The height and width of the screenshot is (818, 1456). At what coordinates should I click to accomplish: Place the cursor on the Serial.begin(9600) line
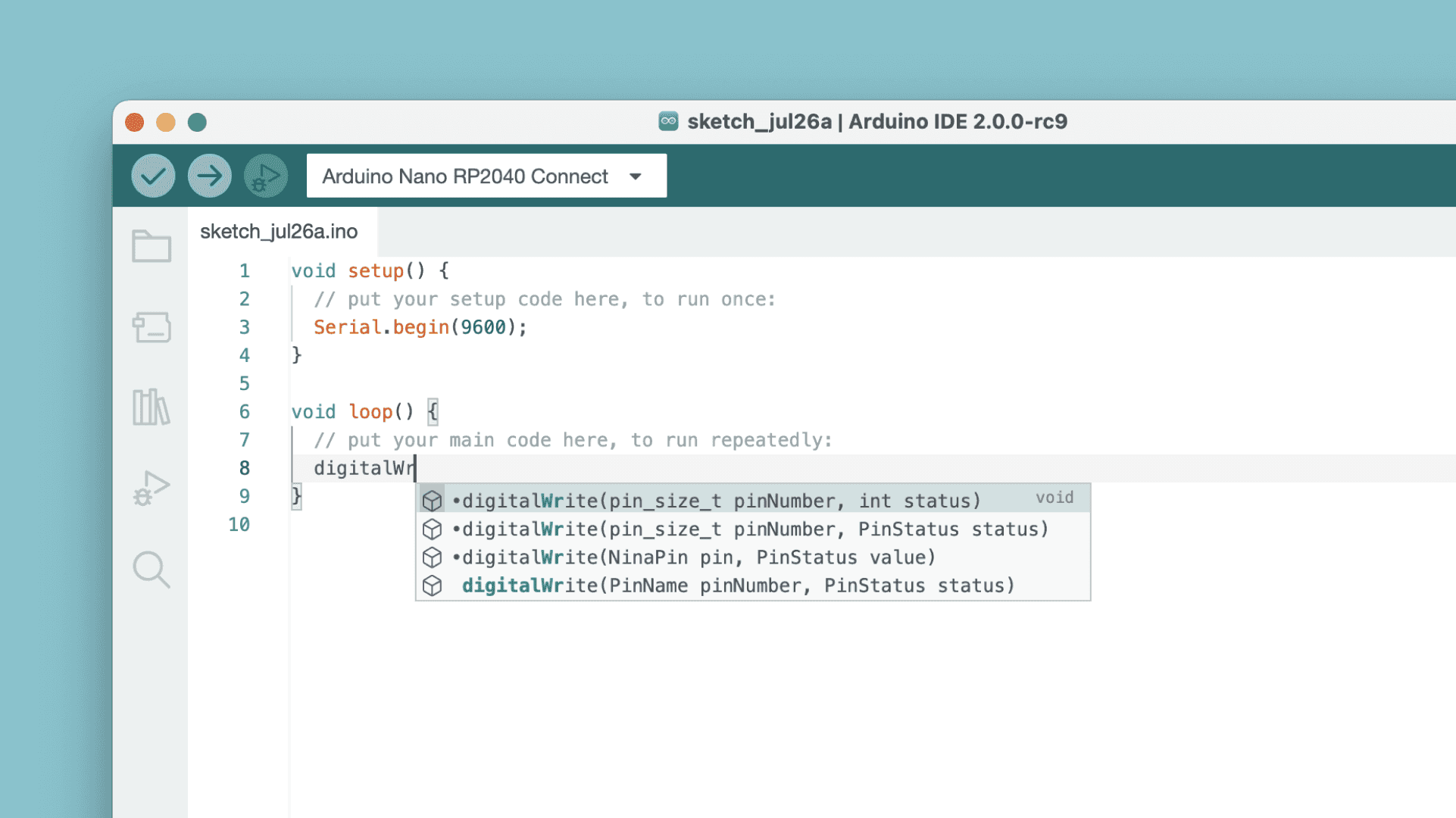pyautogui.click(x=419, y=327)
